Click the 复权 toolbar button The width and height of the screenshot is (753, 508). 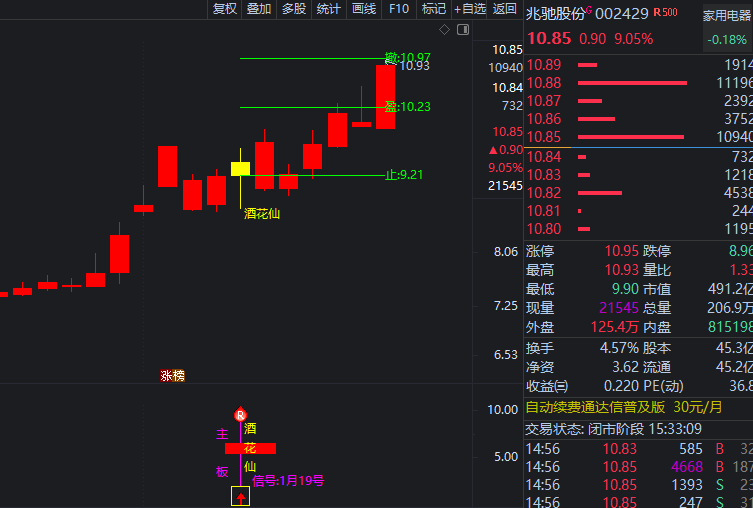[225, 9]
